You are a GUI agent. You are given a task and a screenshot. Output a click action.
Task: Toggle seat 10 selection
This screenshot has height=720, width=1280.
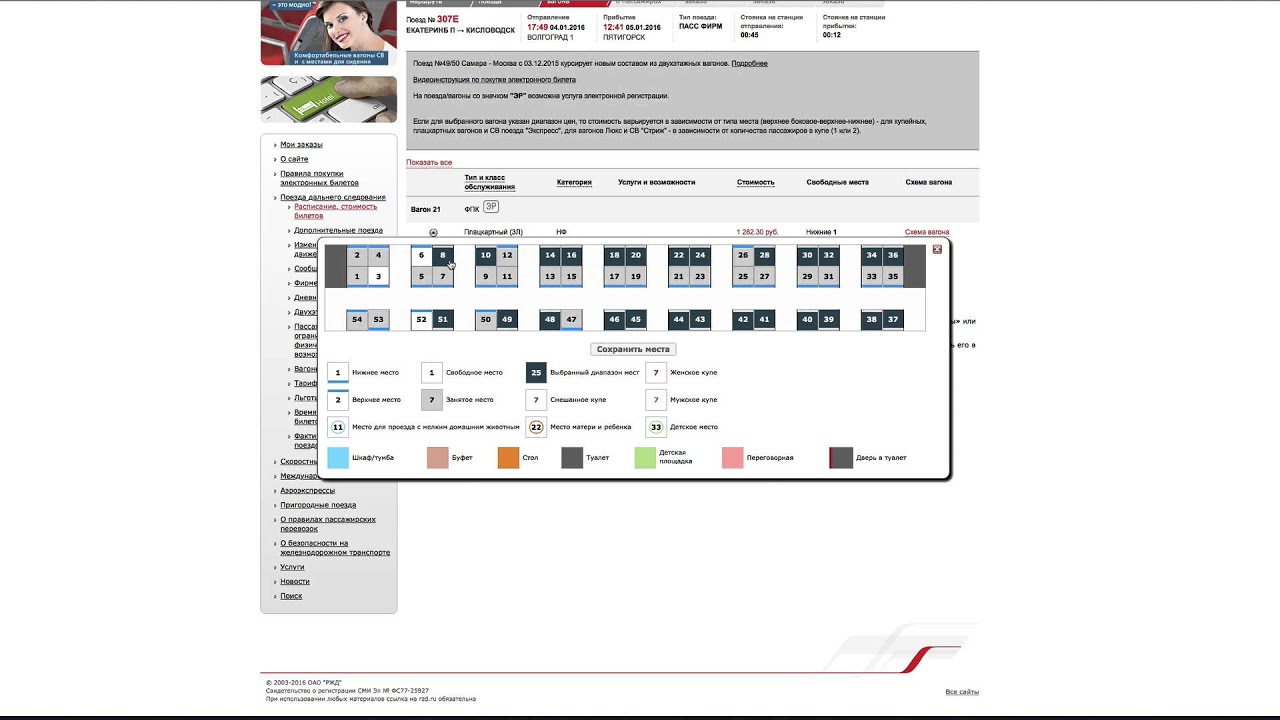coord(486,255)
